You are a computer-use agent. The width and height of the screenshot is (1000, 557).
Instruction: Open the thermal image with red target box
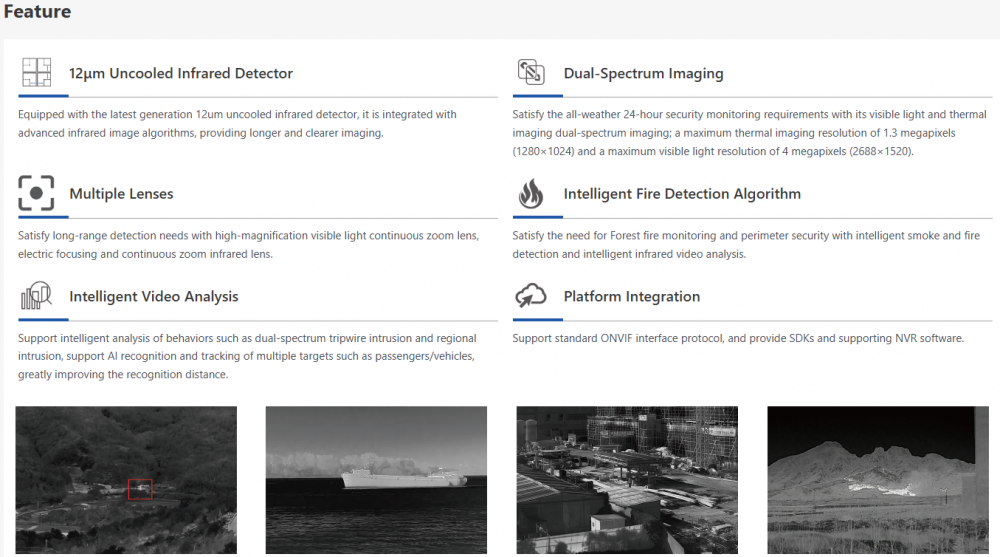pos(126,480)
